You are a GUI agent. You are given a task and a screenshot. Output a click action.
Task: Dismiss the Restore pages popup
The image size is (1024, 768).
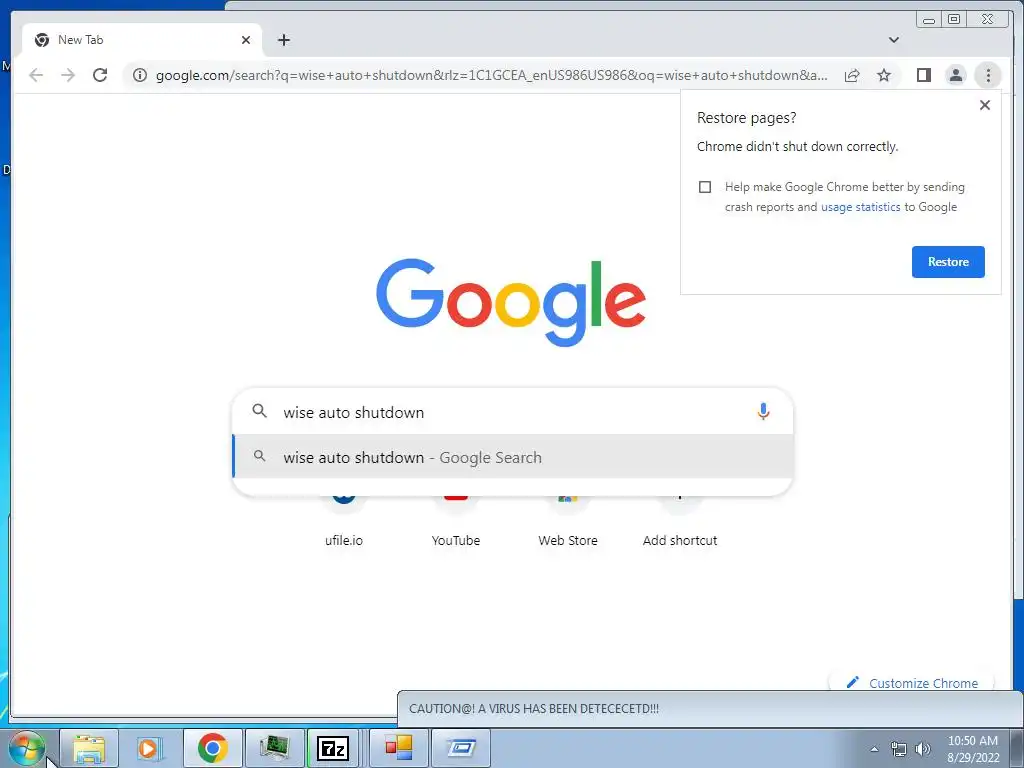click(x=985, y=105)
